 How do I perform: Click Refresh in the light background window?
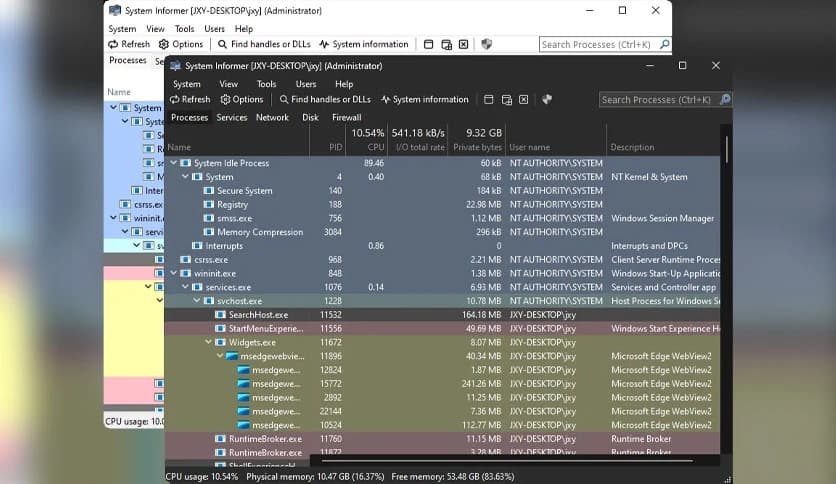click(129, 44)
